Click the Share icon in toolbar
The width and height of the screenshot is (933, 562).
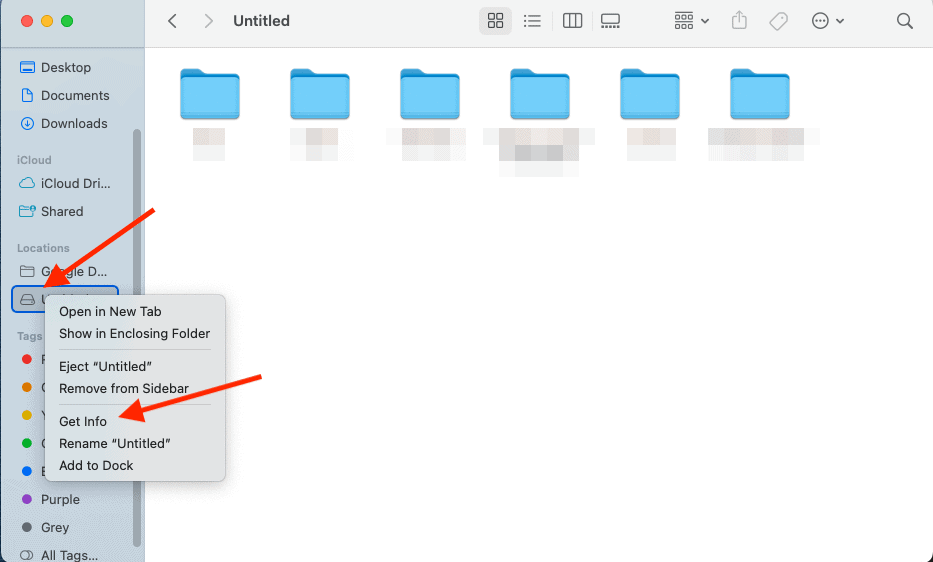[x=739, y=21]
